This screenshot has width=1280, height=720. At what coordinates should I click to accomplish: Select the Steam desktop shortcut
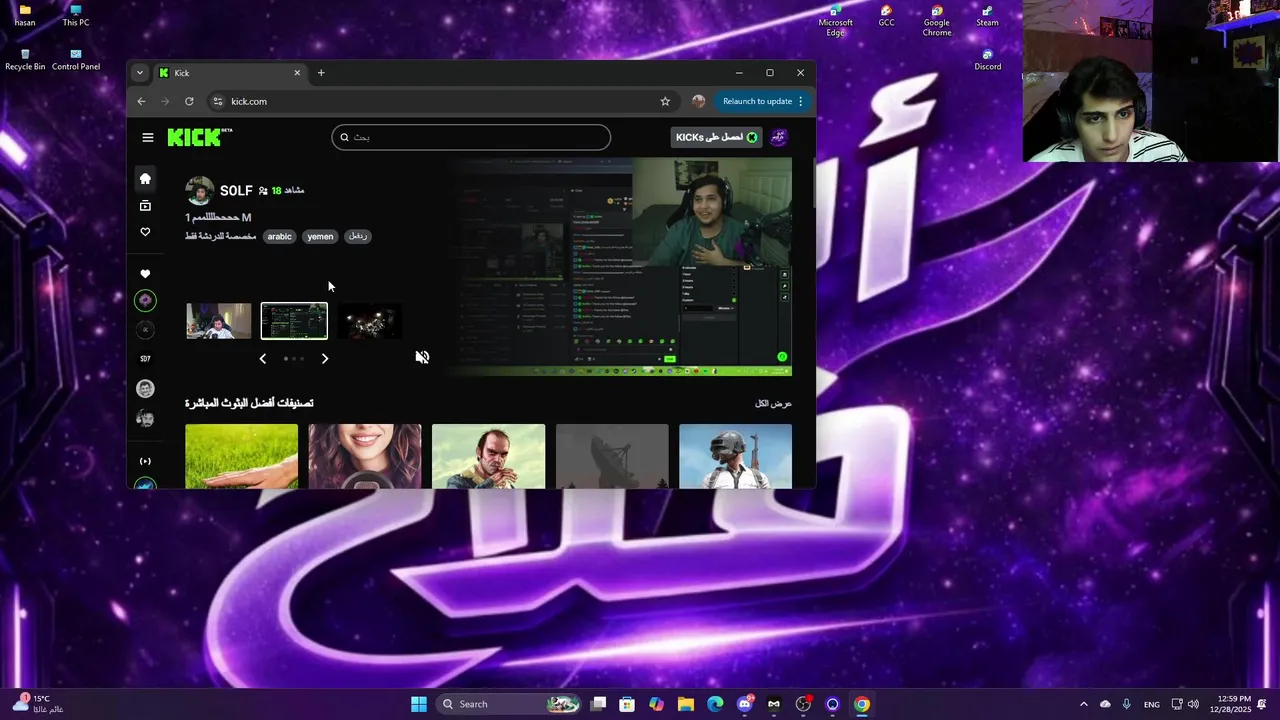tap(987, 17)
